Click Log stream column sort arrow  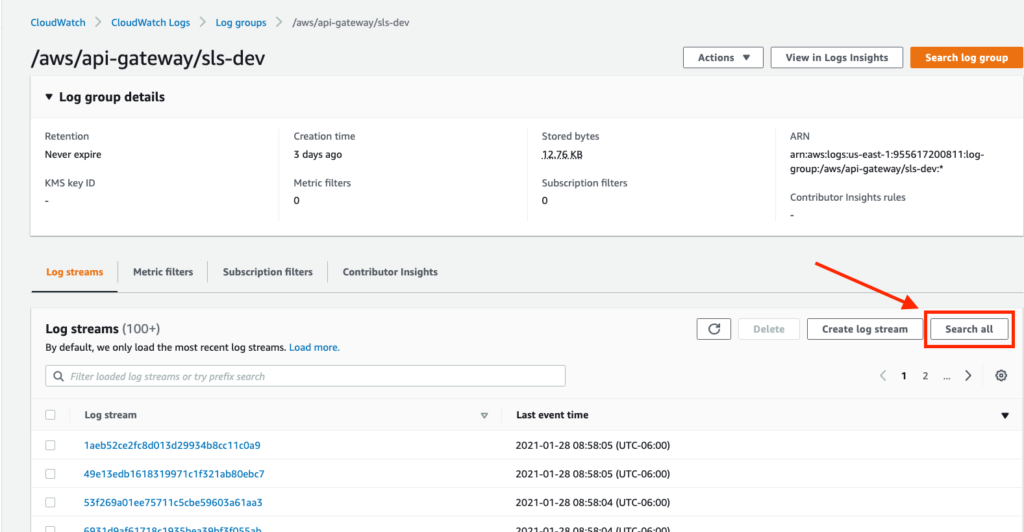coord(484,415)
